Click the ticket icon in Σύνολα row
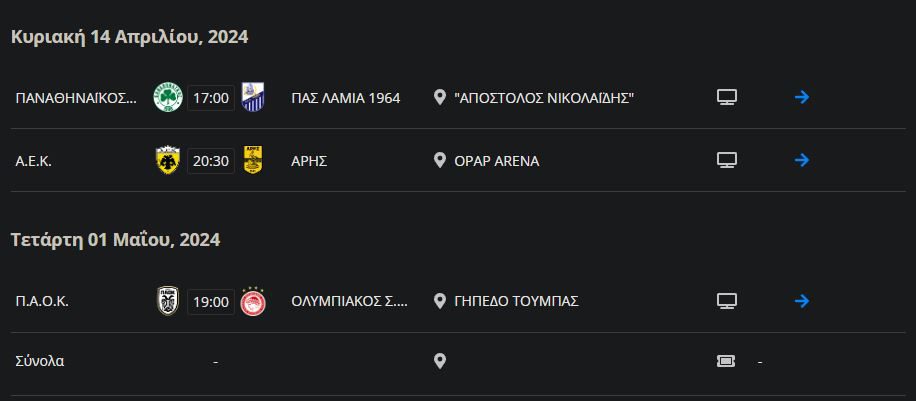Screen dimensions: 916x401 click(x=727, y=361)
